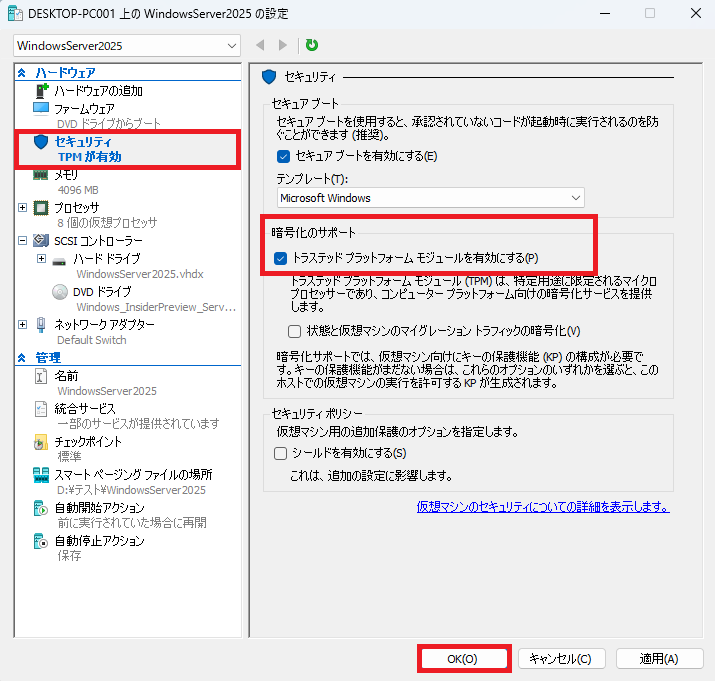The height and width of the screenshot is (681, 715).
Task: Collapse the SCSI コントローラー tree node
Action: click(22, 240)
